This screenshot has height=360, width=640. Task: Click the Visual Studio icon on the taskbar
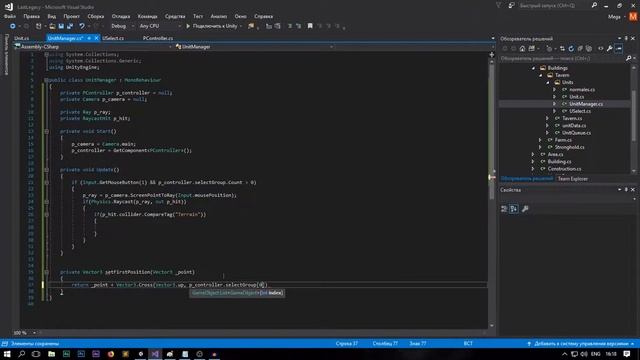pyautogui.click(x=155, y=354)
